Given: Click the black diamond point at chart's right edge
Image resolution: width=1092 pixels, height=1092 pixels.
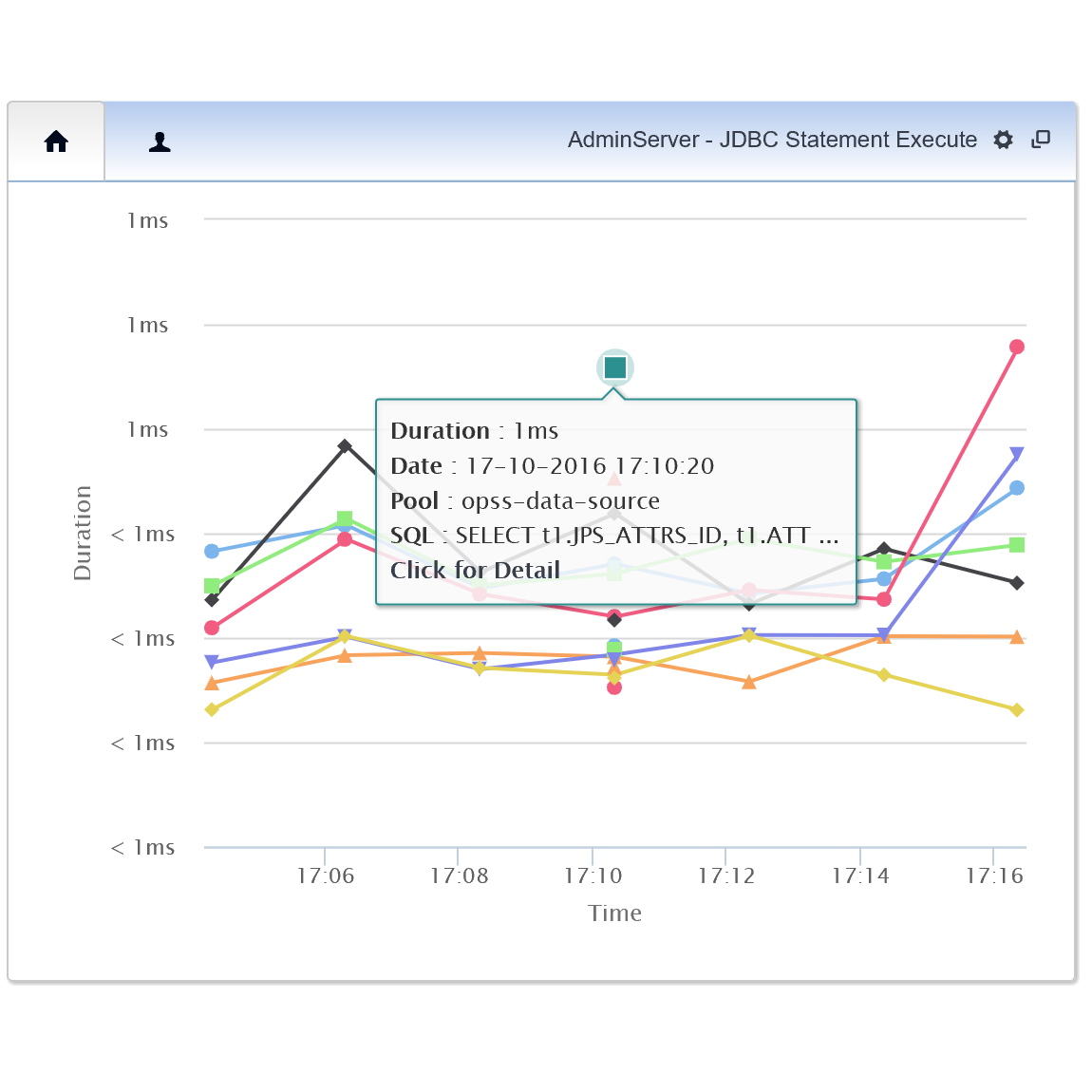Looking at the screenshot, I should [x=1017, y=583].
